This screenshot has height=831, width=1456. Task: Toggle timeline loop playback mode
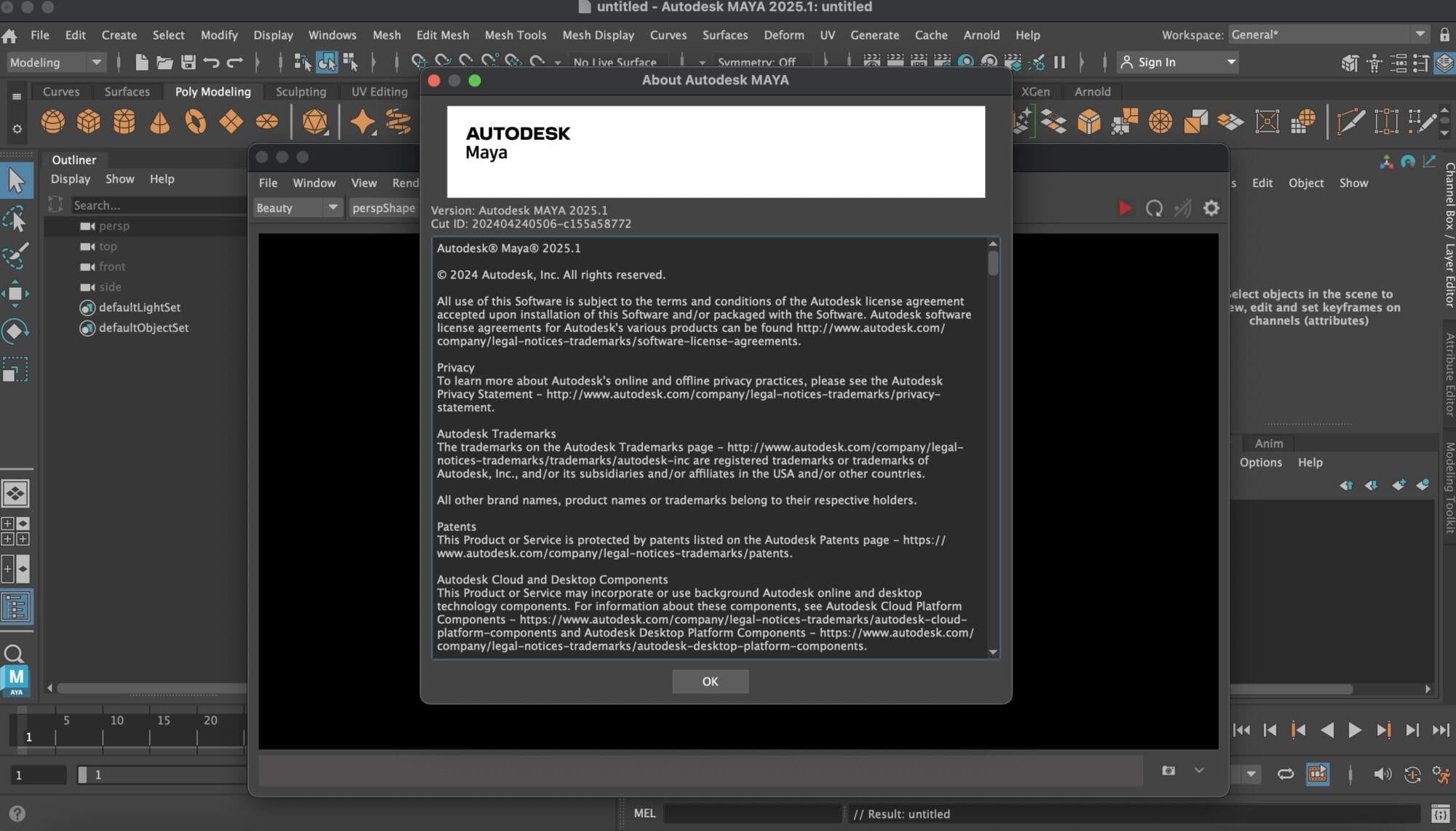[x=1286, y=774]
